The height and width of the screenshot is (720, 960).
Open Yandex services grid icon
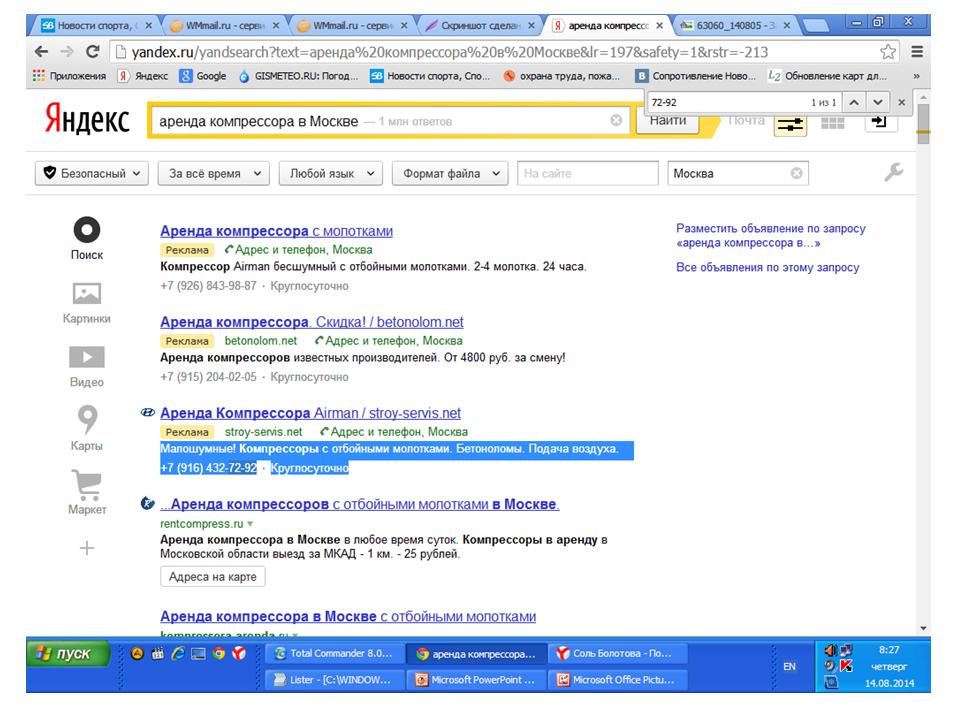(x=833, y=124)
